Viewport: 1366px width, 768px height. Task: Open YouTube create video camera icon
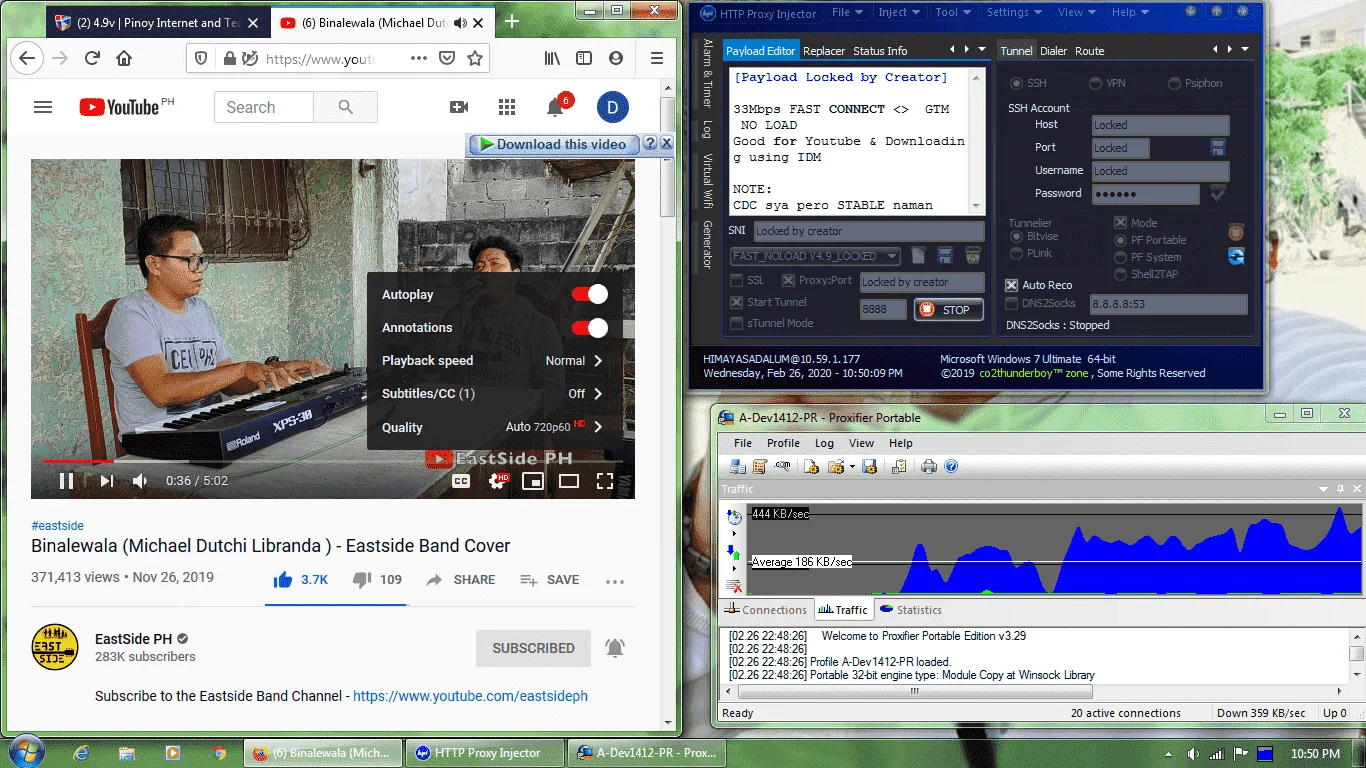[x=459, y=107]
